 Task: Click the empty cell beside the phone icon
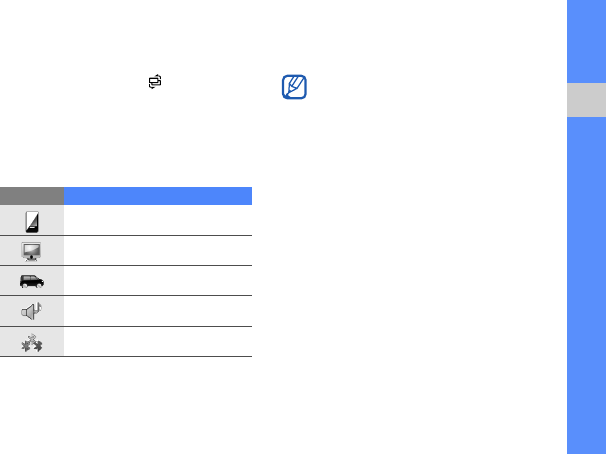point(158,220)
